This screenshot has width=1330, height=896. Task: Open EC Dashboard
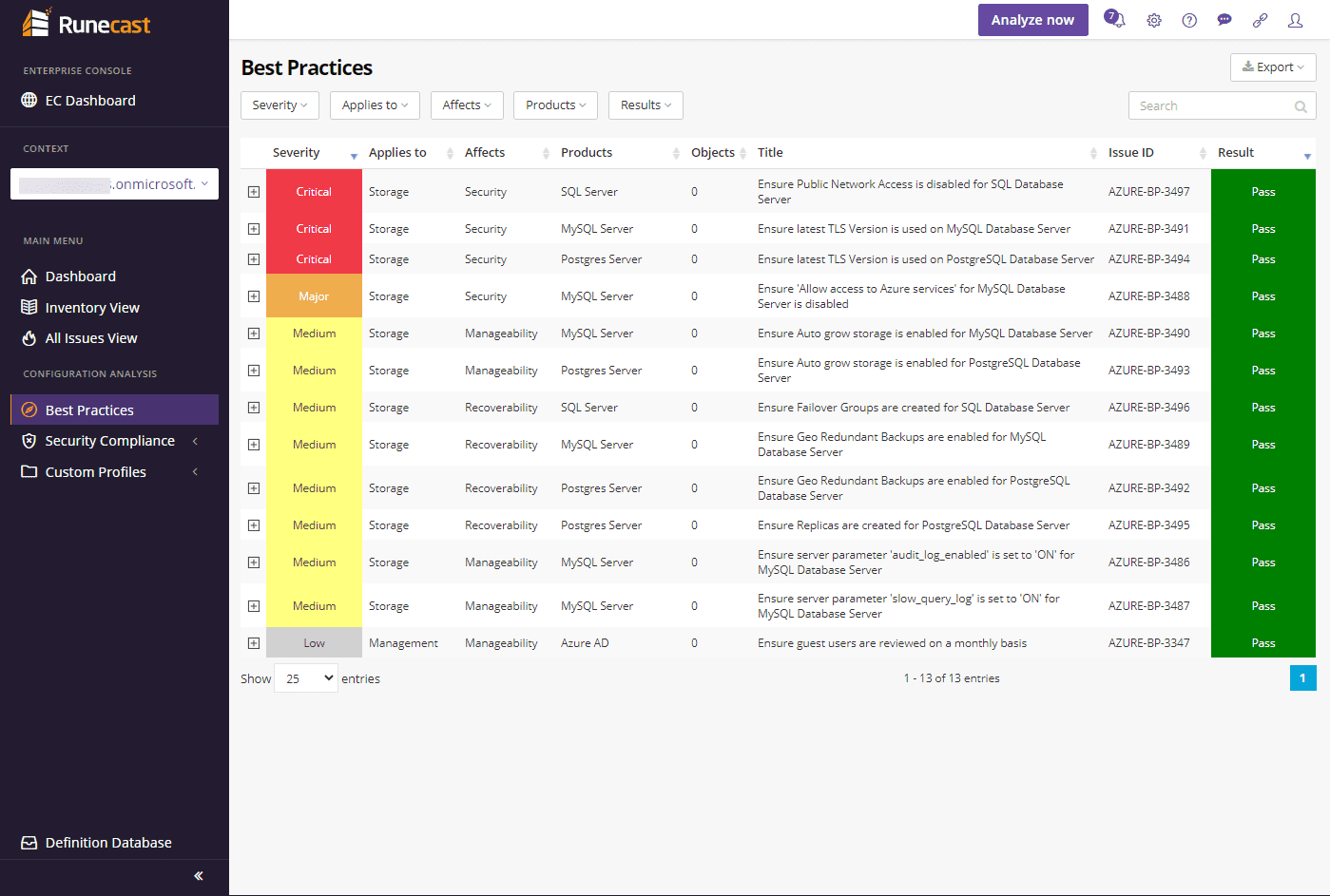tap(90, 101)
